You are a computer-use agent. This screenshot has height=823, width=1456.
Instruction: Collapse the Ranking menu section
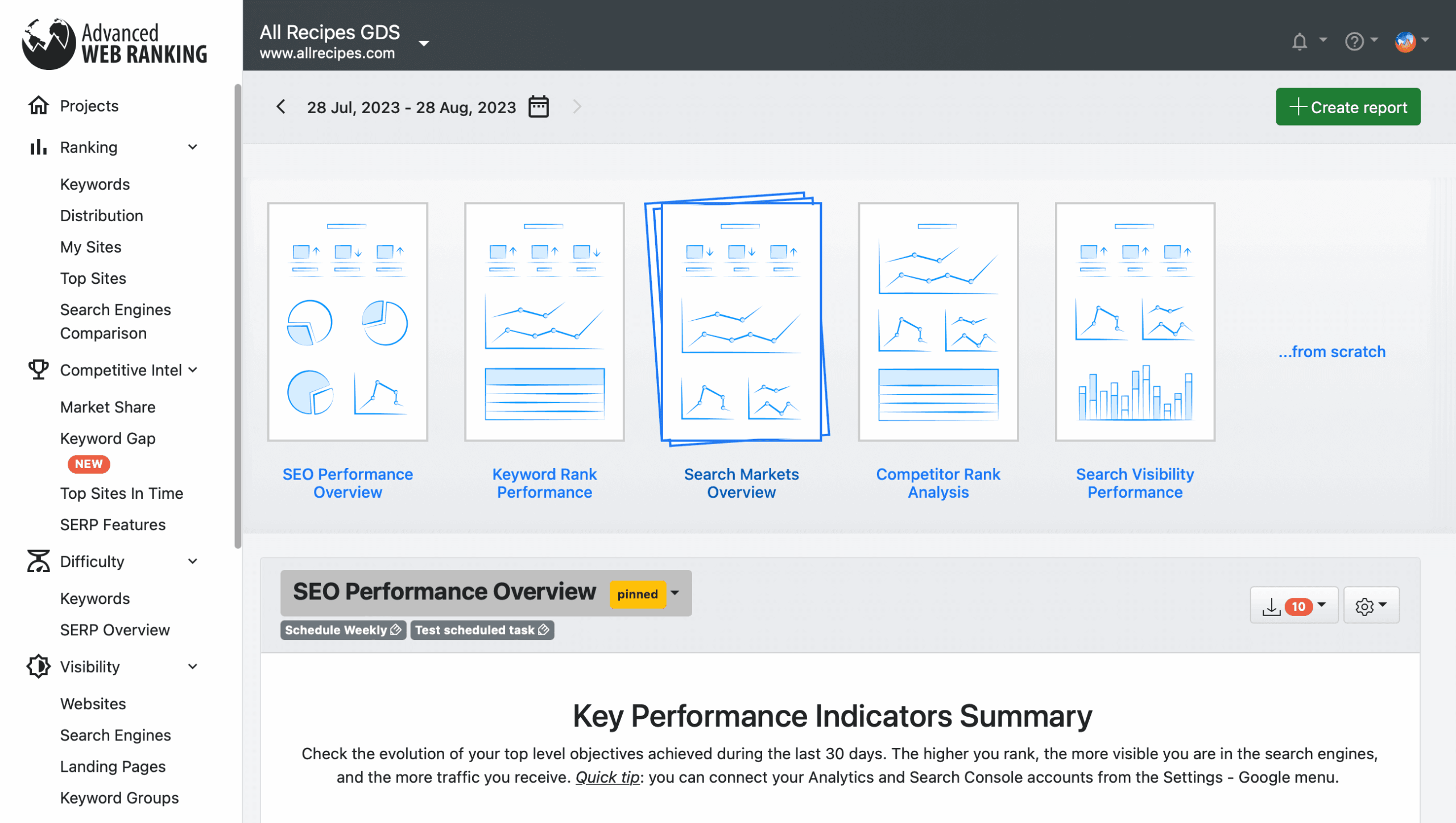(193, 147)
